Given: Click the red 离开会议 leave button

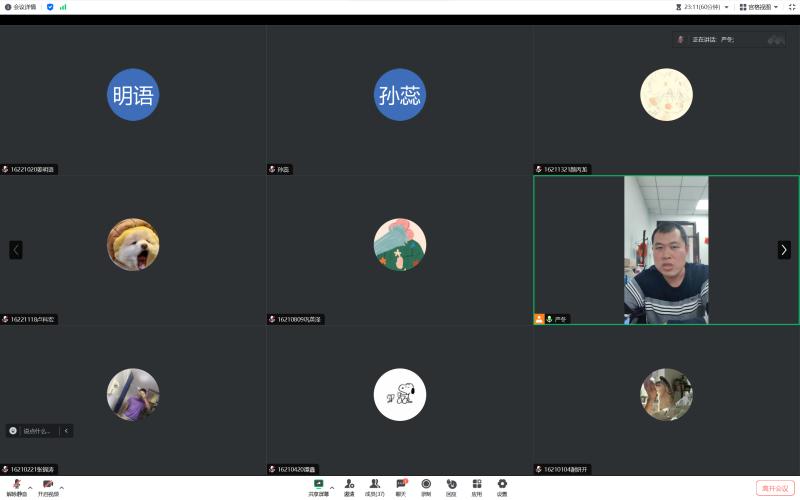Looking at the screenshot, I should [775, 488].
